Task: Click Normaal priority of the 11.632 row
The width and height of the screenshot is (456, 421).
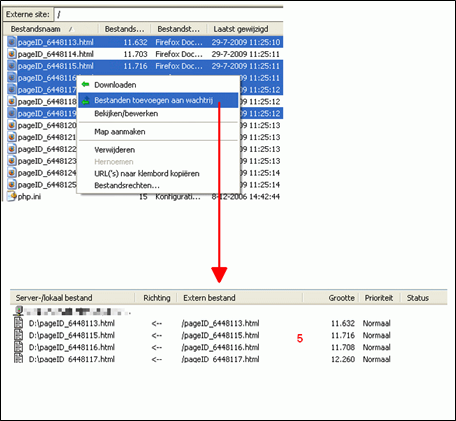Action: 377,323
